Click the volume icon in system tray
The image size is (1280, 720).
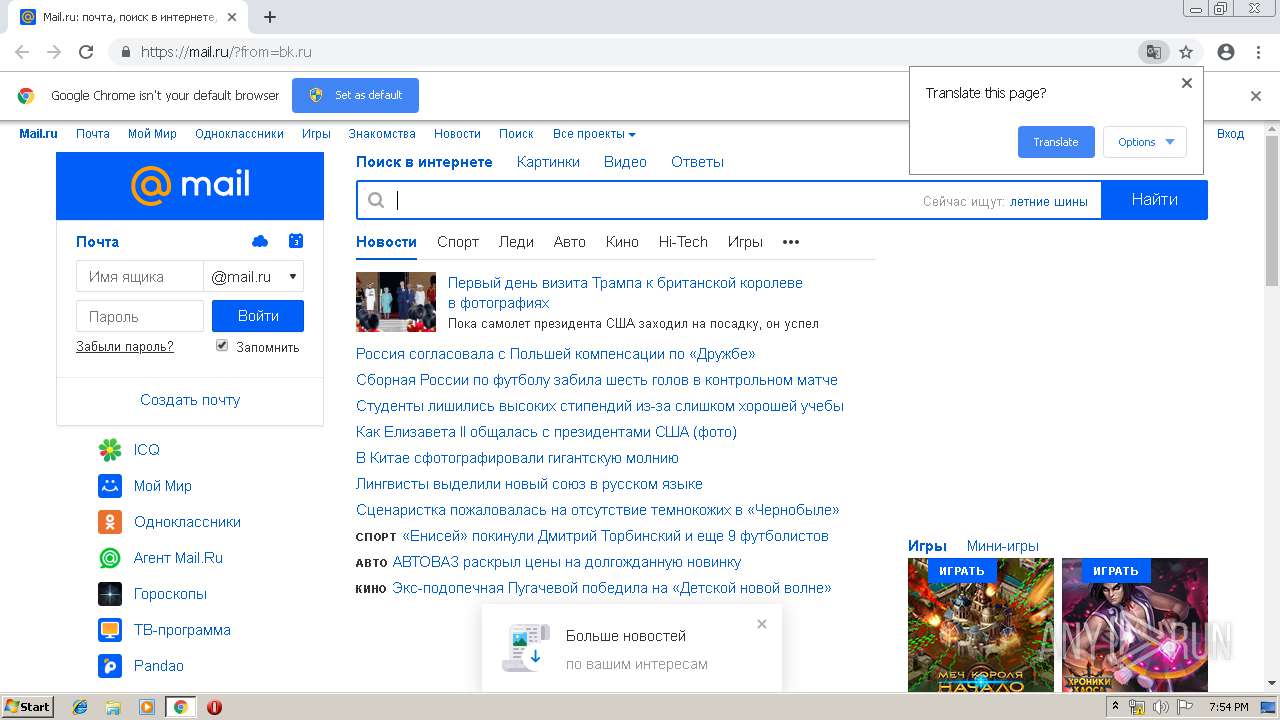(1160, 707)
